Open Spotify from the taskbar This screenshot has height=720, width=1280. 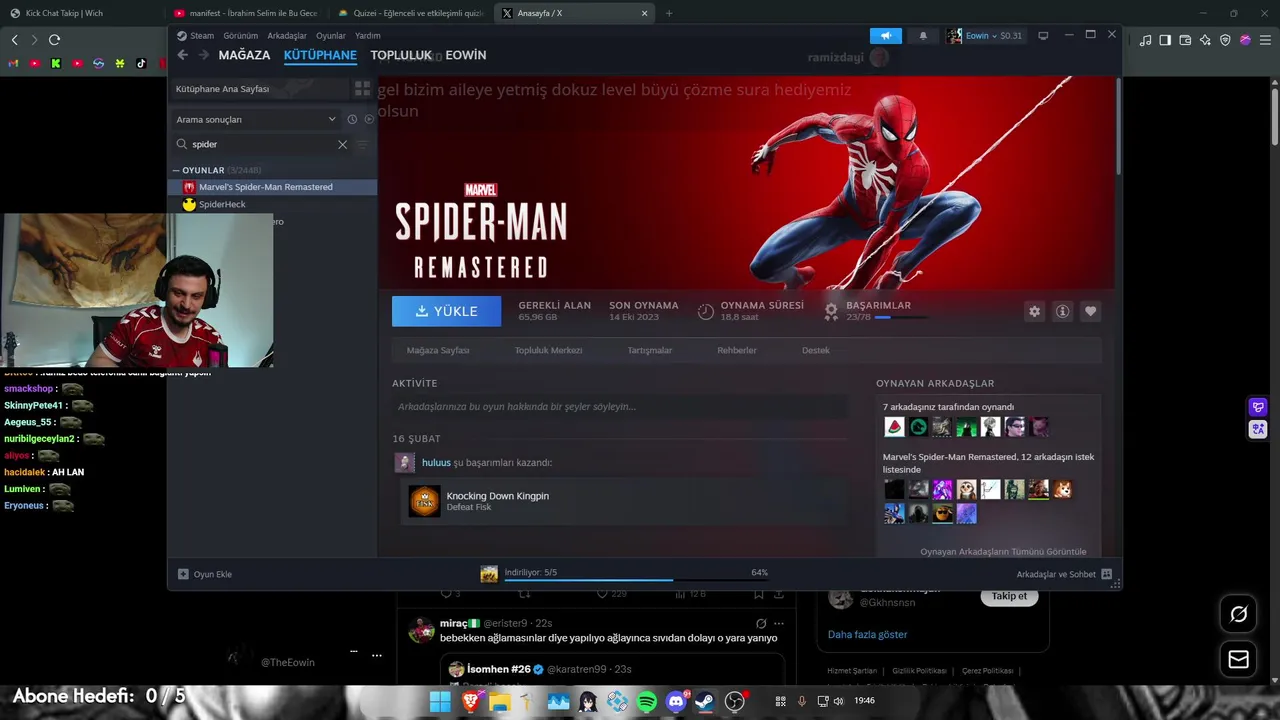647,702
